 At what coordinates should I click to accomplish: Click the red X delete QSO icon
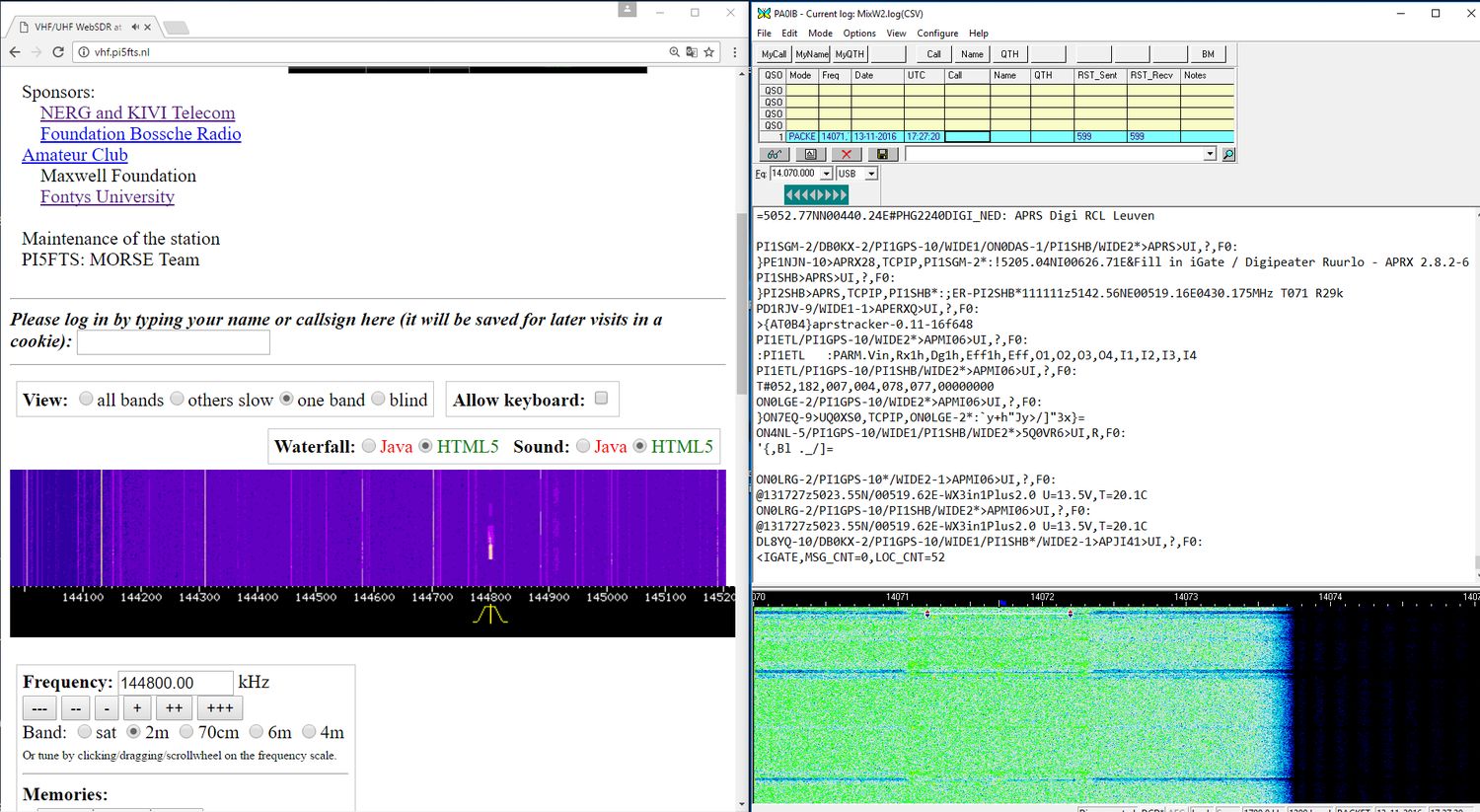[846, 155]
